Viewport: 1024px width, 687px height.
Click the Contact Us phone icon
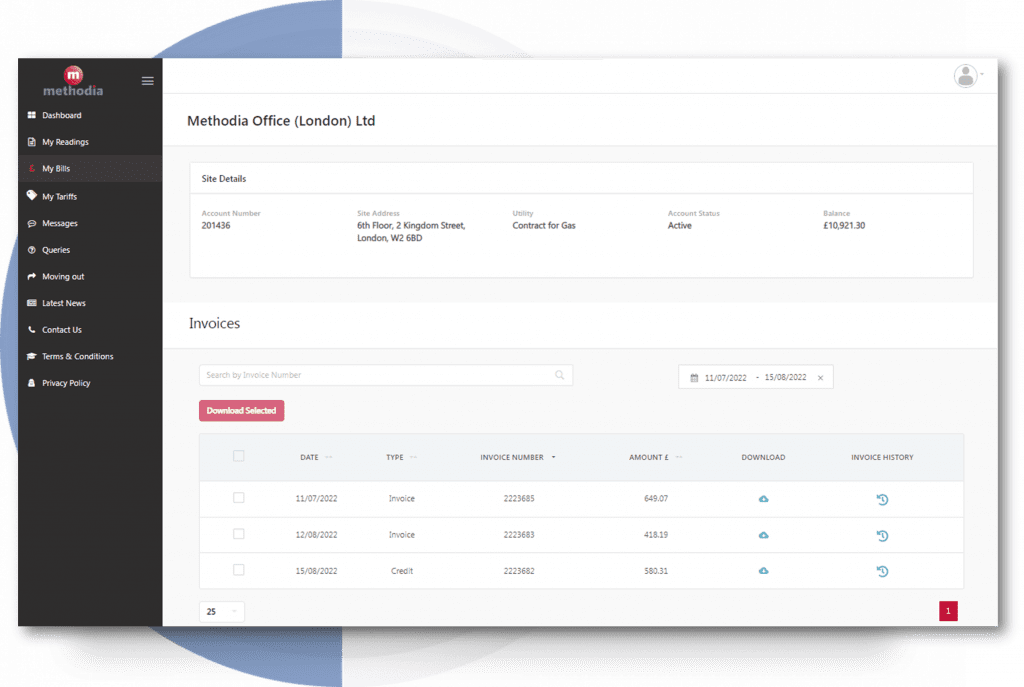pos(33,329)
